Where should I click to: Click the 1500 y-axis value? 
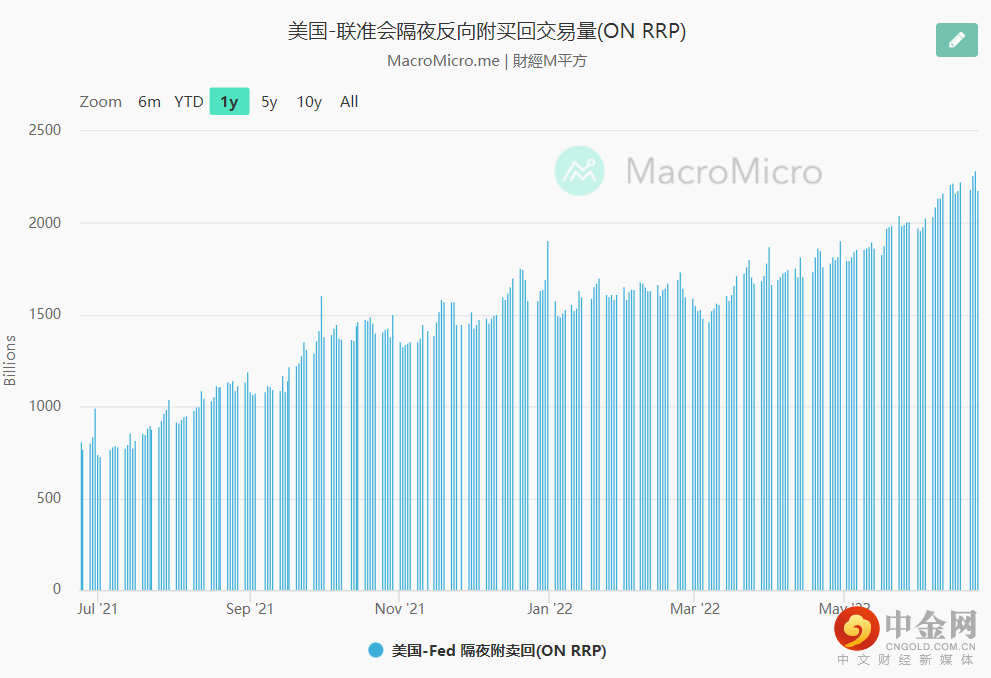click(45, 314)
